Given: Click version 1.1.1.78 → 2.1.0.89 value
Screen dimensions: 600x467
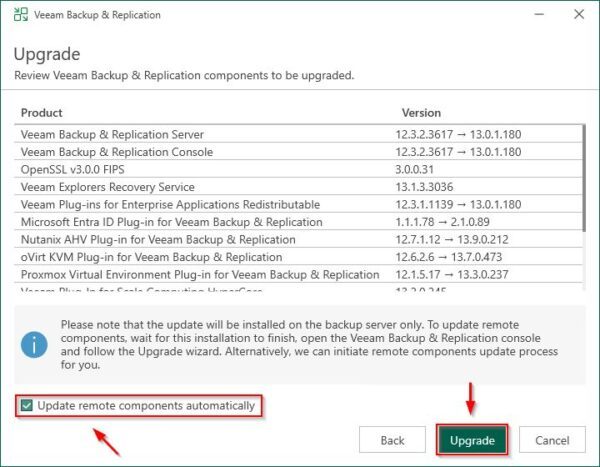Looking at the screenshot, I should click(x=442, y=222).
